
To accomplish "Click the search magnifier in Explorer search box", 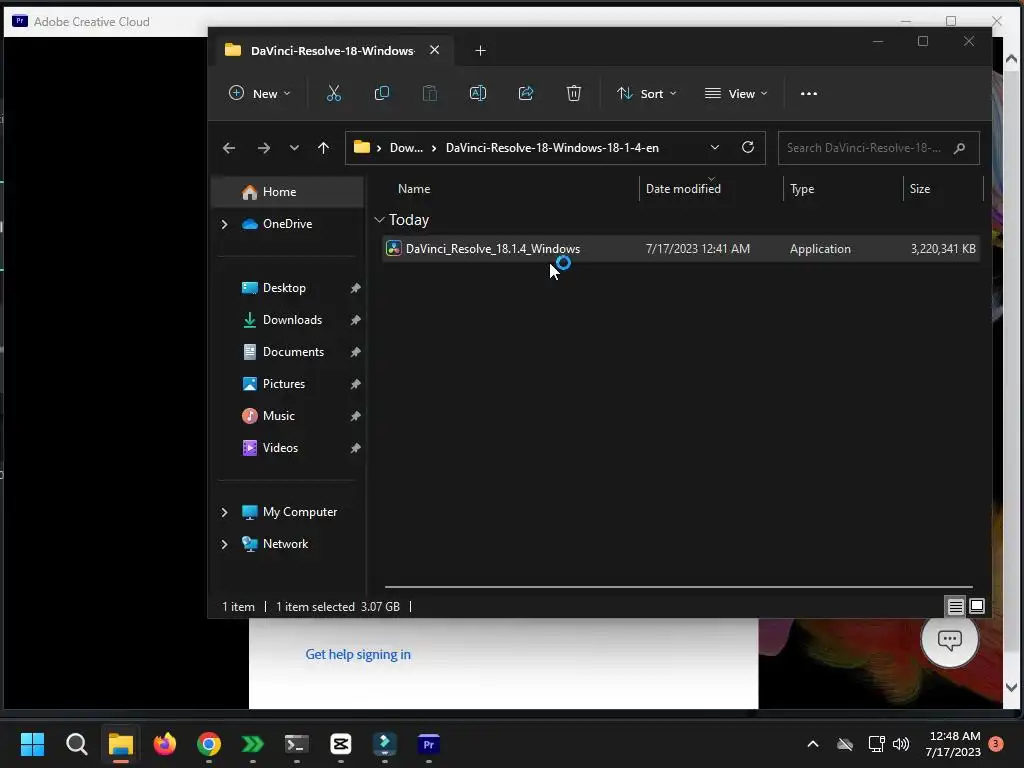I will (x=959, y=148).
